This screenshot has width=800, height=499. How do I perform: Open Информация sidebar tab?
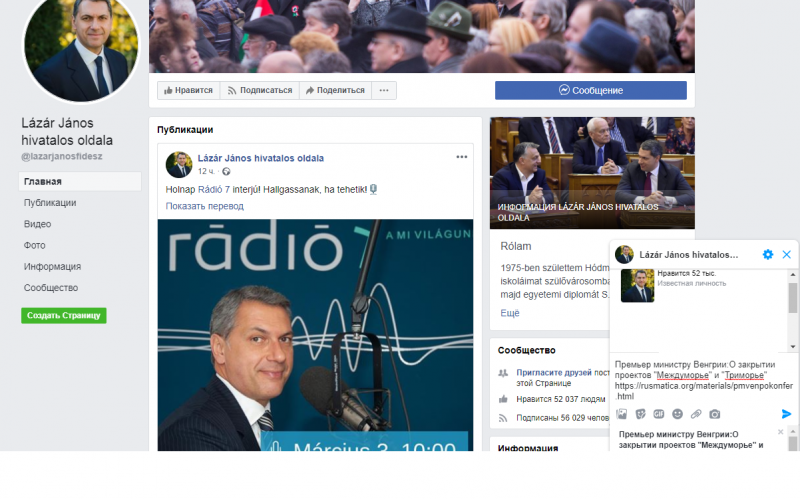coord(52,266)
